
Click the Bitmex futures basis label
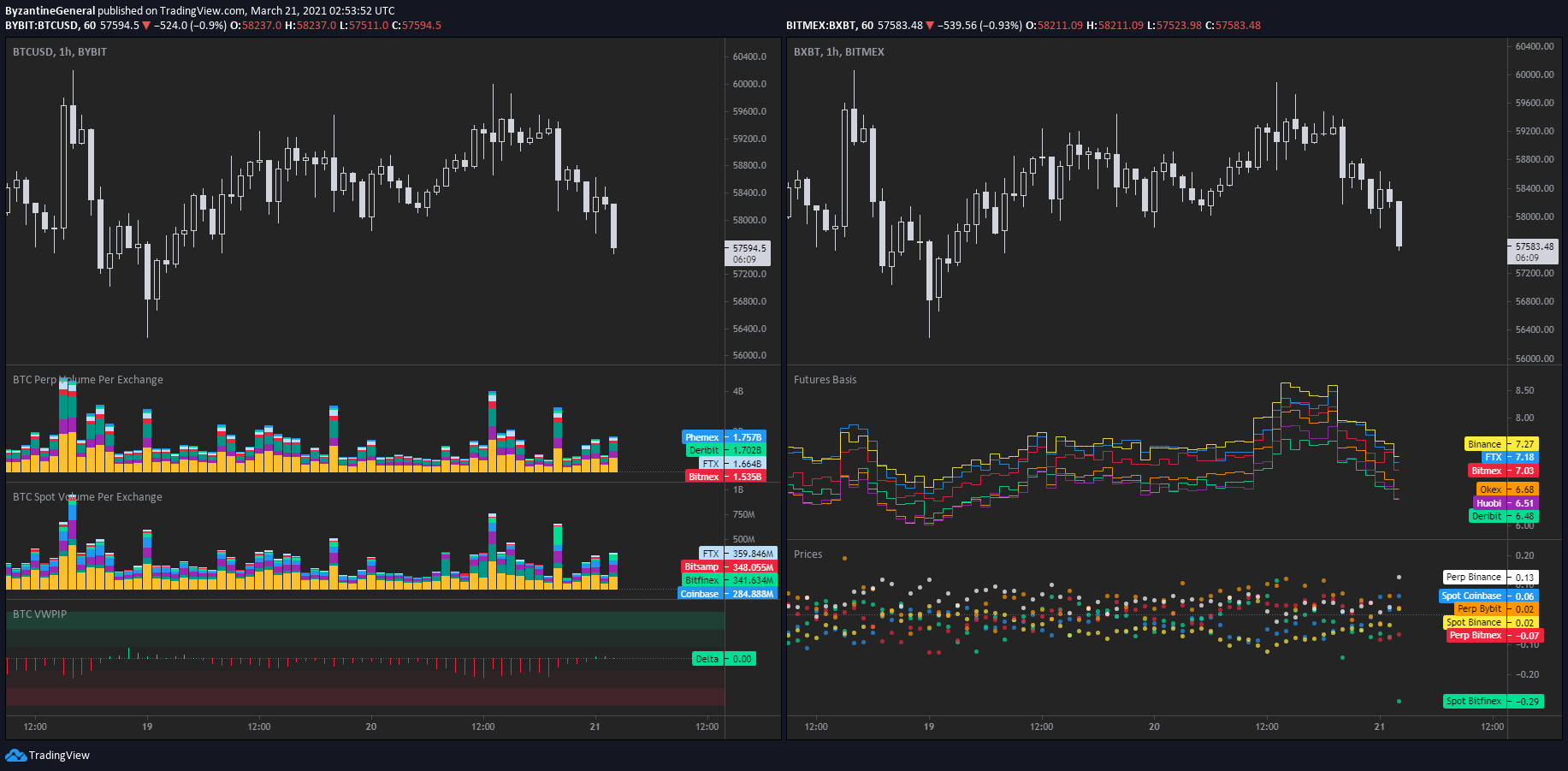(1486, 471)
